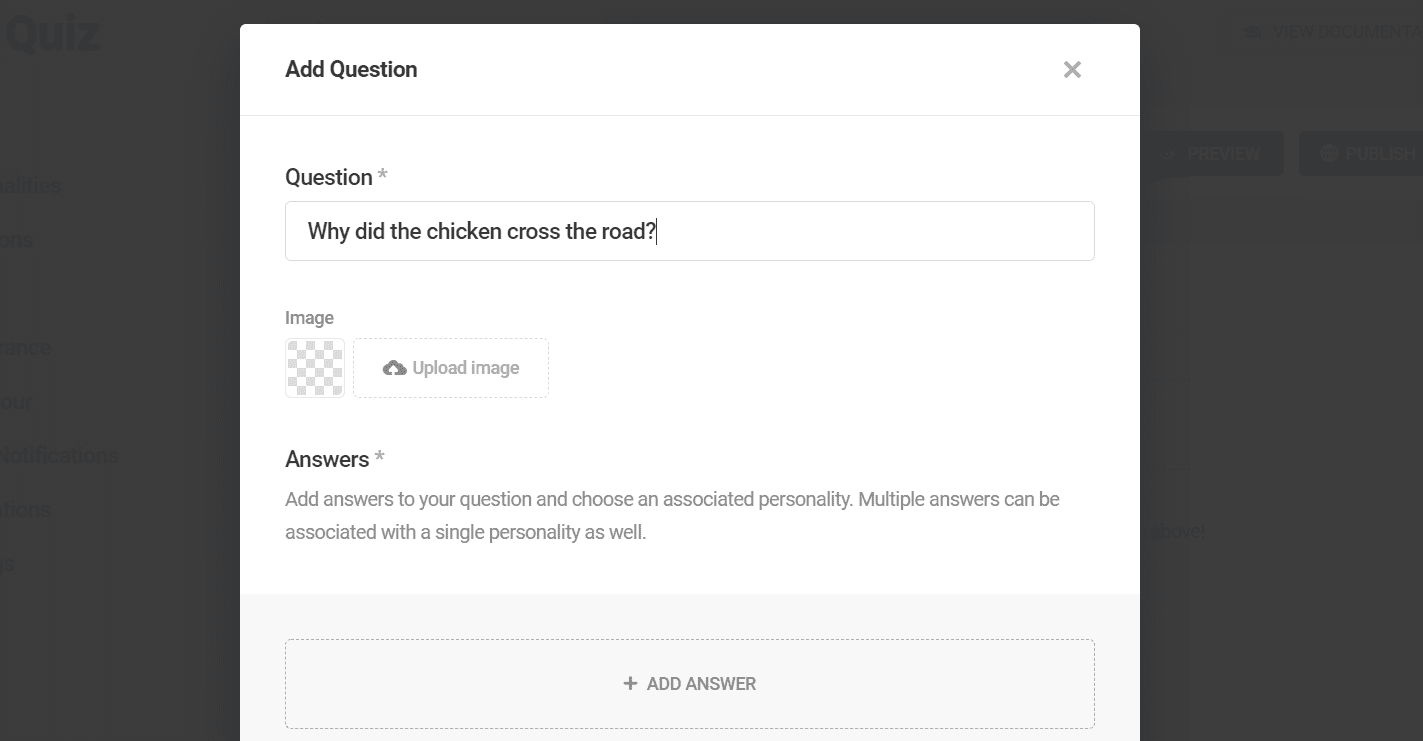Screen dimensions: 1423x741
Task: Click the Publish button
Action: pos(1362,154)
